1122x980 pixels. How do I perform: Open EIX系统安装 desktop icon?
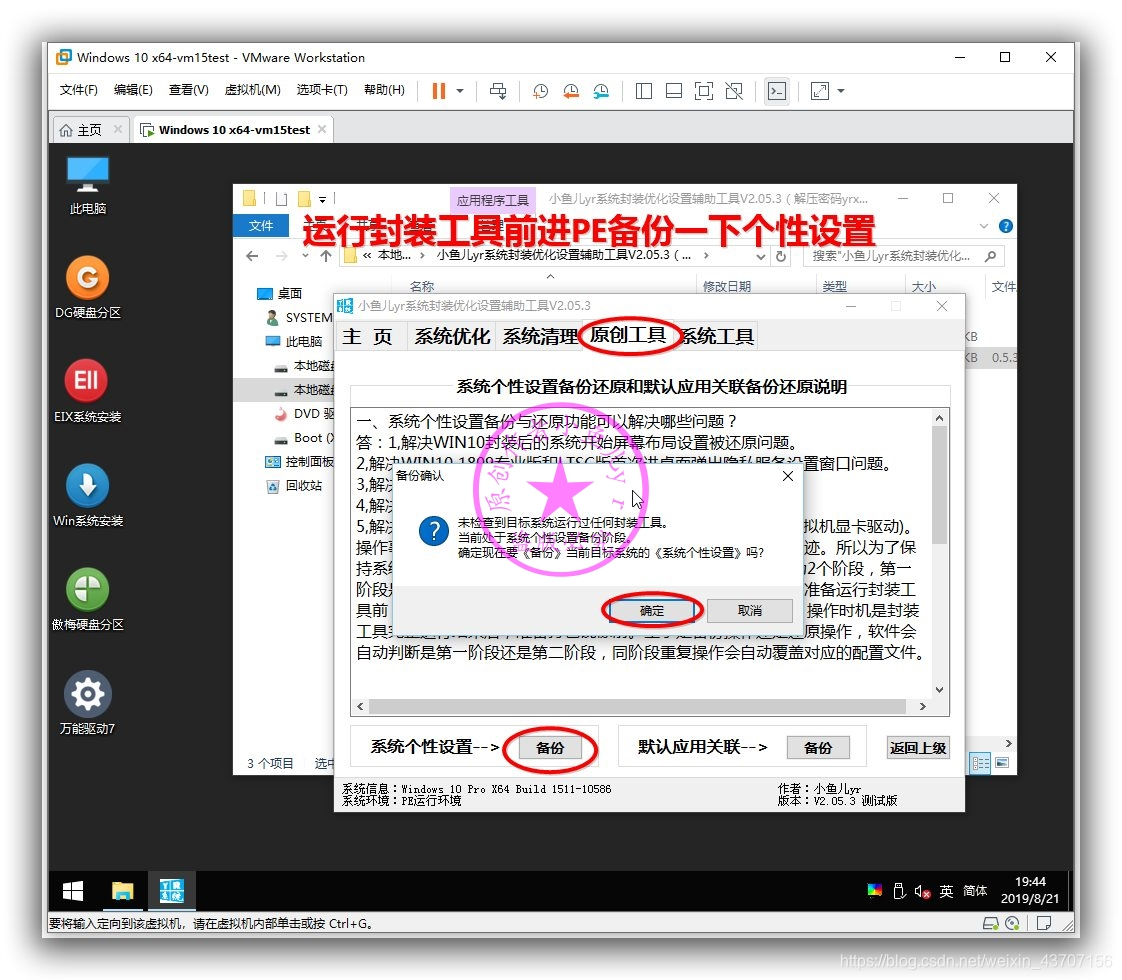(87, 391)
